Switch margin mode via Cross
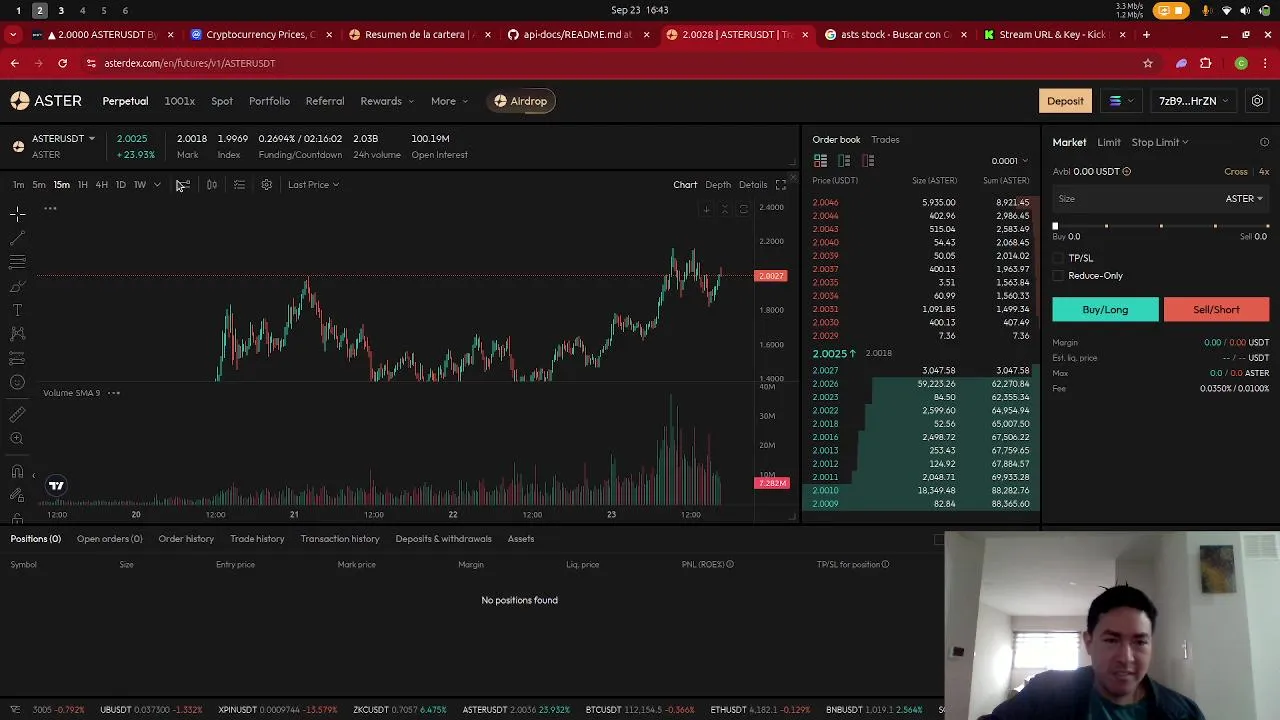Screen dimensions: 1280x720 (x=1236, y=172)
